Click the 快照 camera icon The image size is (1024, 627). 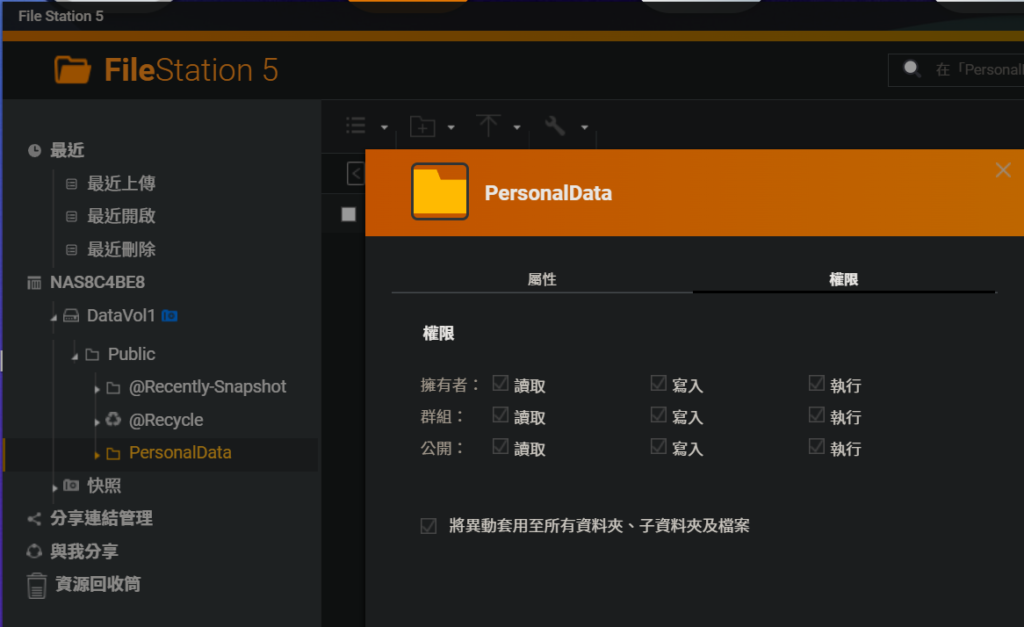71,485
